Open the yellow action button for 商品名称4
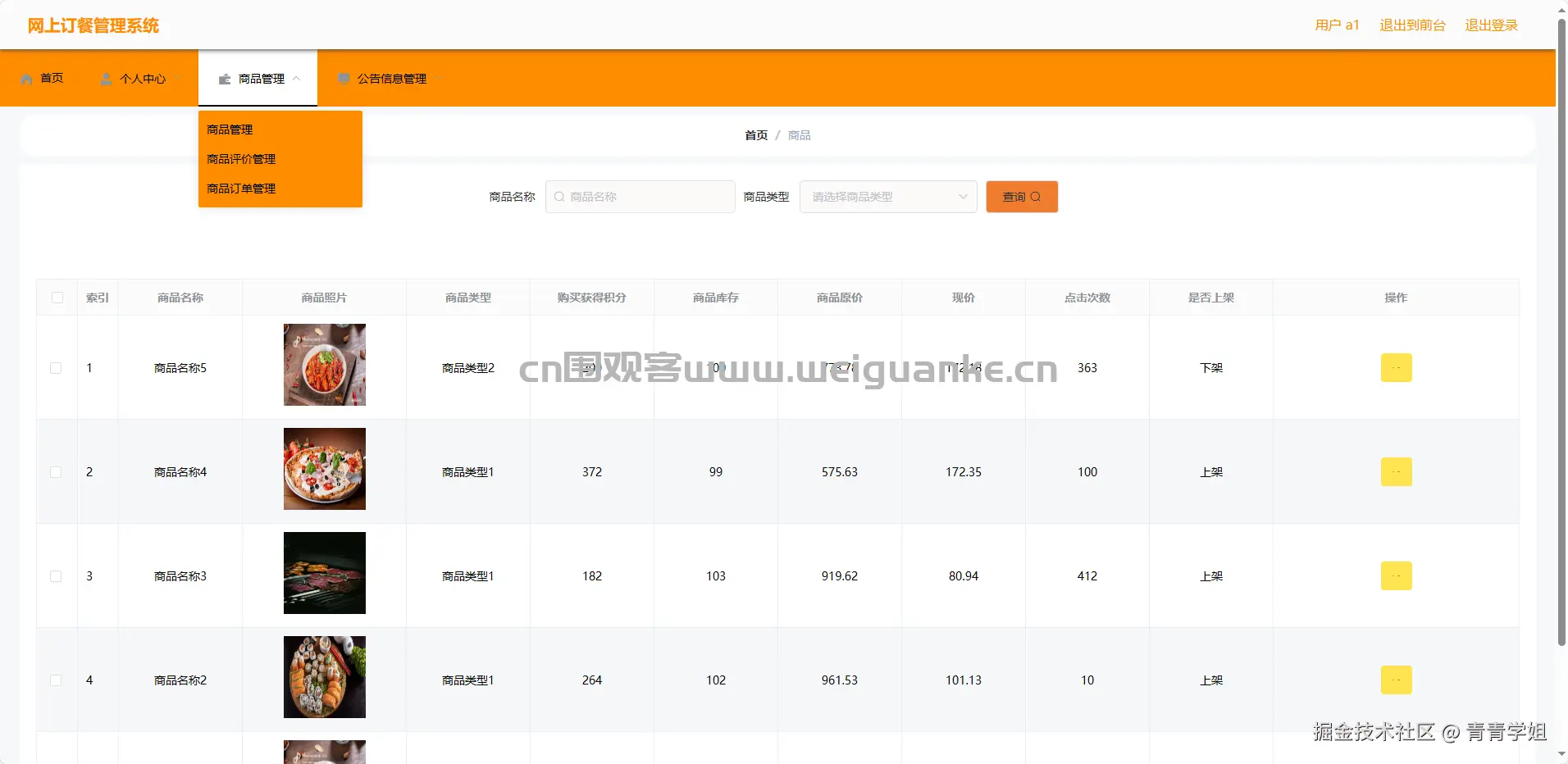 click(1397, 472)
